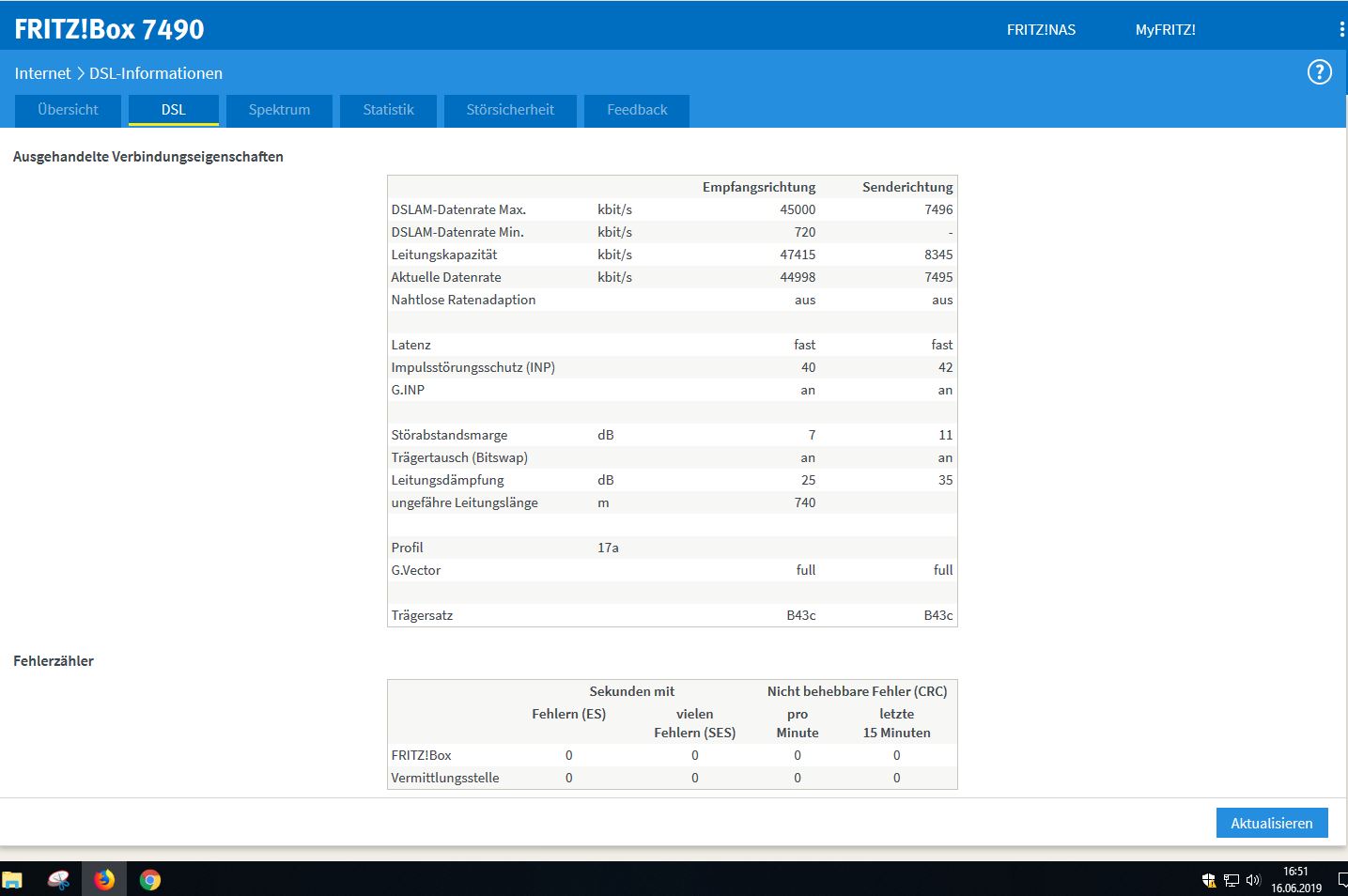The image size is (1348, 896).
Task: Open the Feedback tab
Action: [x=637, y=110]
